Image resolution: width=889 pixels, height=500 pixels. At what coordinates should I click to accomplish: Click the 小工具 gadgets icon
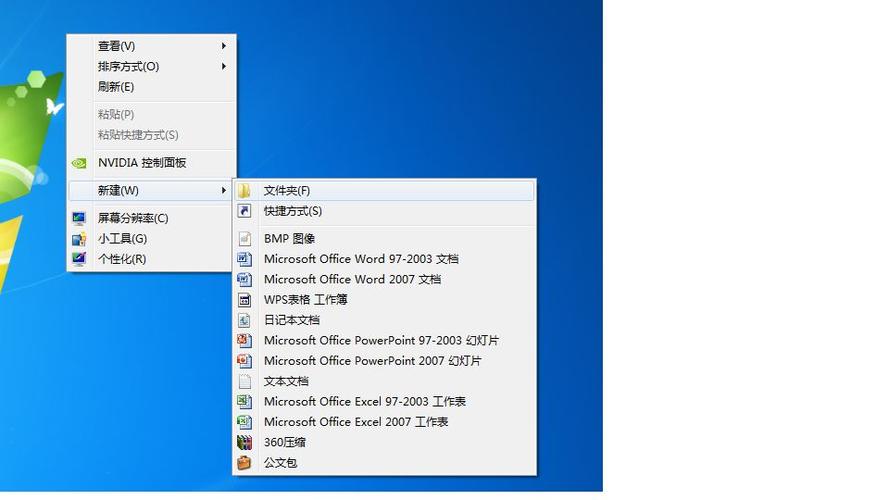coord(79,239)
